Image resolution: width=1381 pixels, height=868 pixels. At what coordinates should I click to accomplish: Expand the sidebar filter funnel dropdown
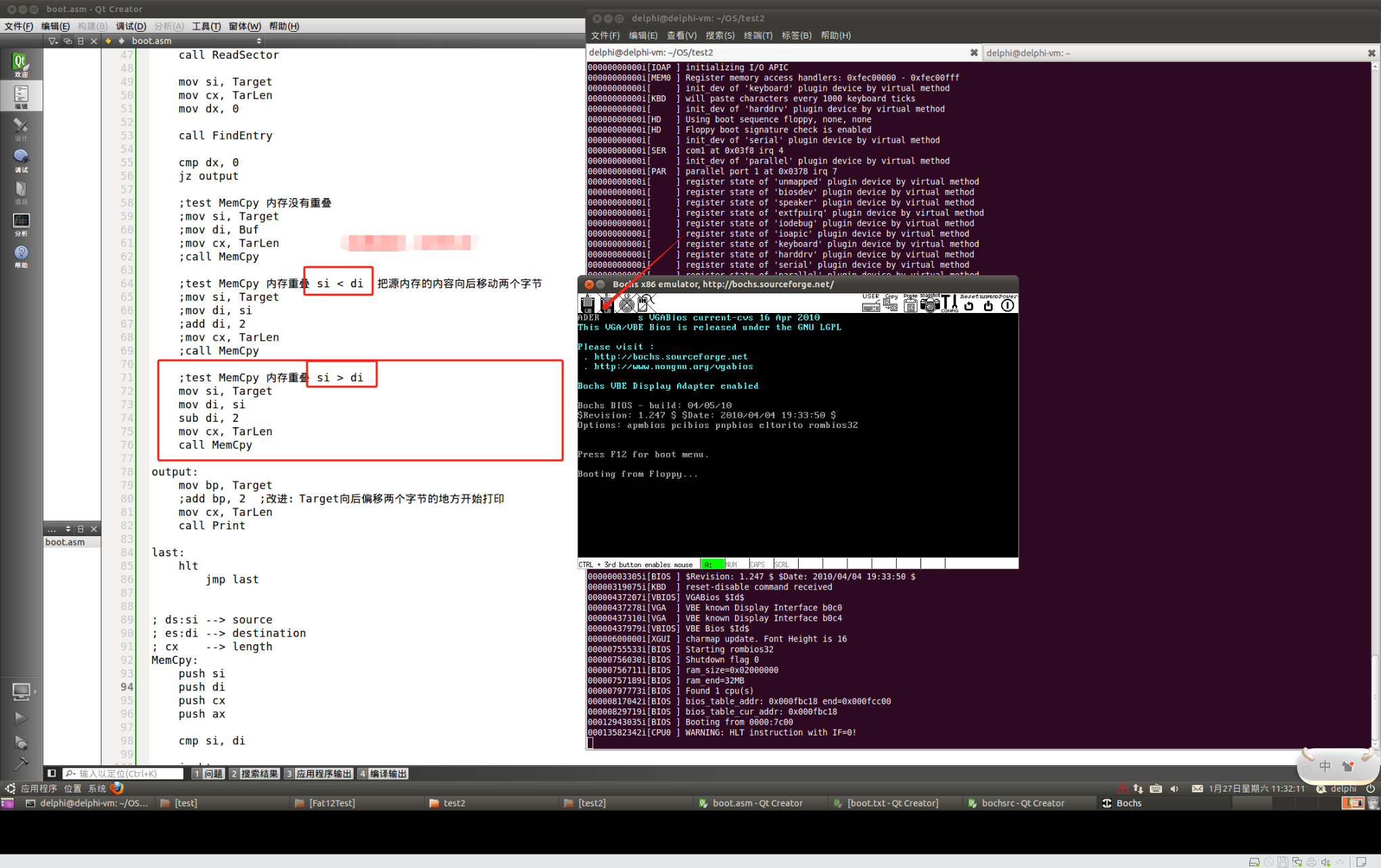[x=53, y=41]
